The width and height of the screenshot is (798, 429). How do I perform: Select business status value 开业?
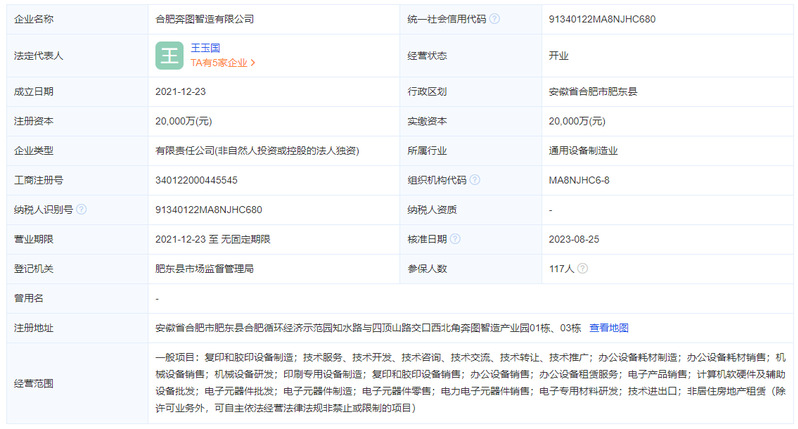coord(558,56)
